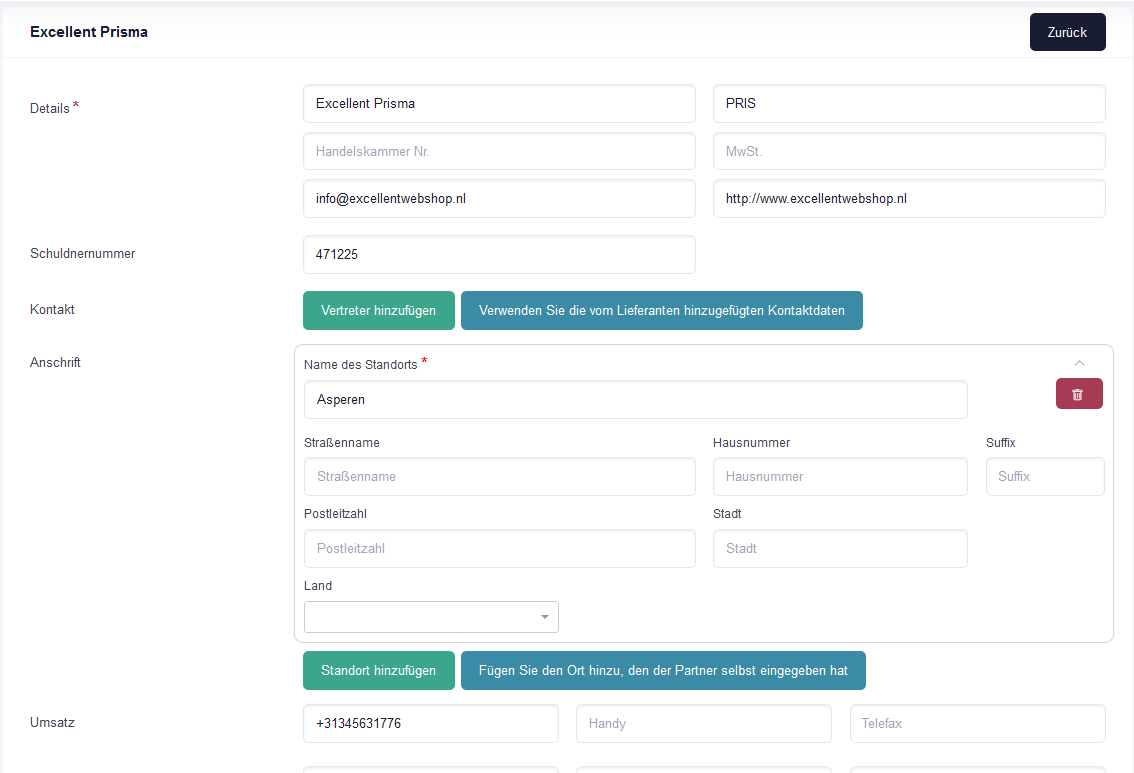Viewport: 1134px width, 773px height.
Task: Click Standort hinzufügen button
Action: (379, 670)
